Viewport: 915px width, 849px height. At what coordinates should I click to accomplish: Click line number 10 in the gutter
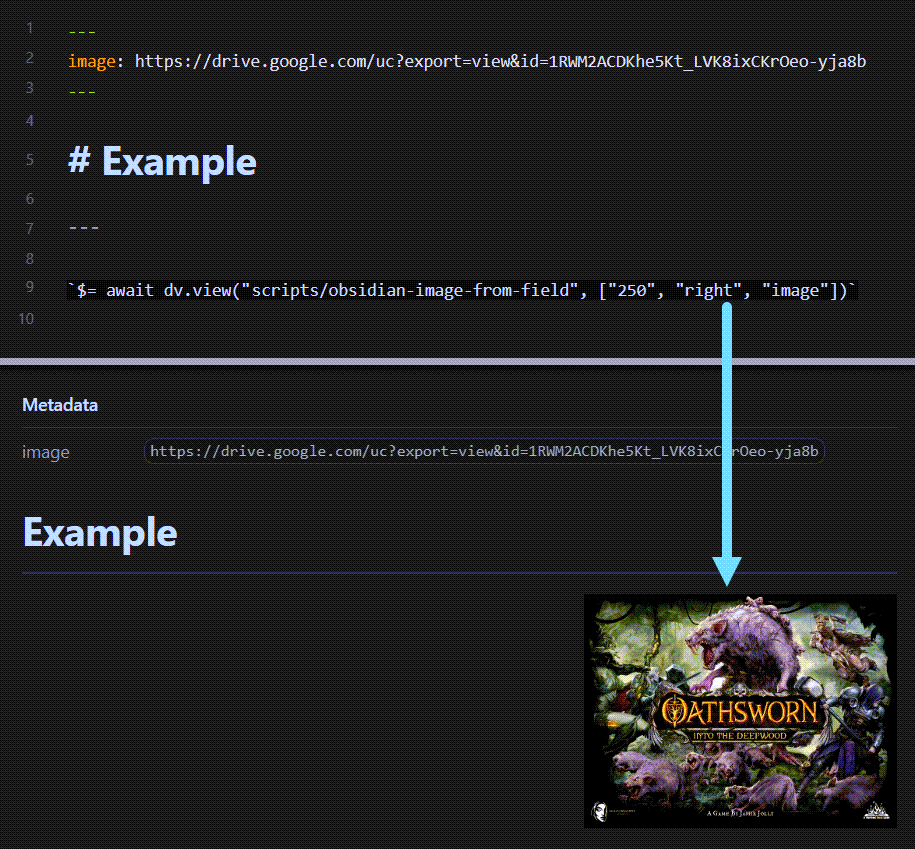[26, 319]
